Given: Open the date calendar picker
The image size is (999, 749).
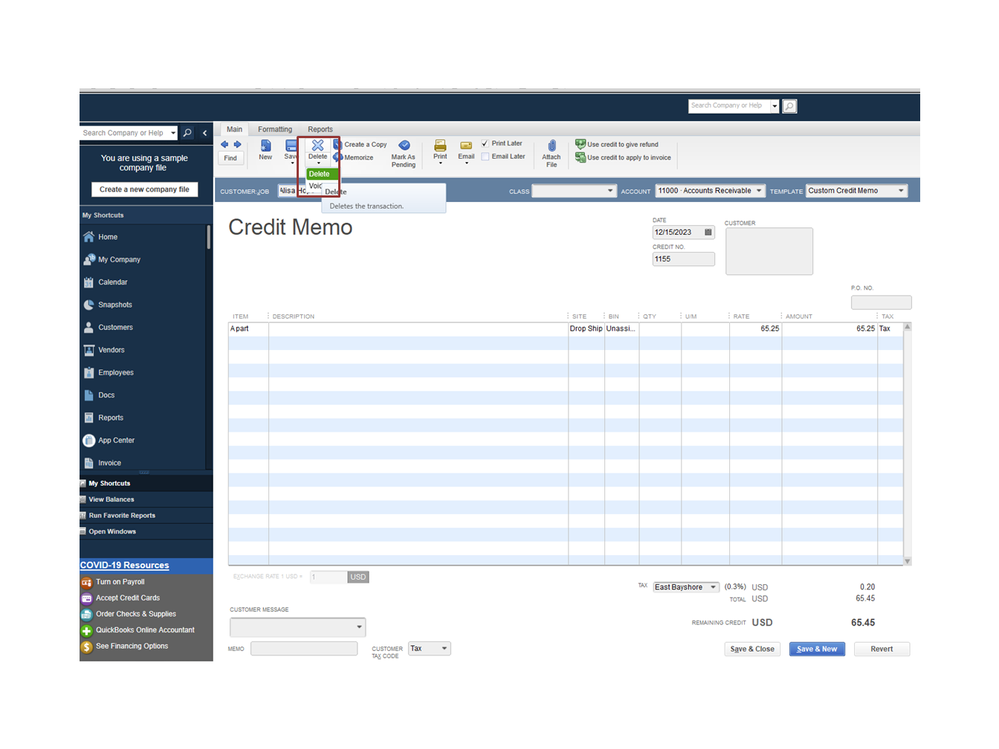Looking at the screenshot, I should coord(708,232).
